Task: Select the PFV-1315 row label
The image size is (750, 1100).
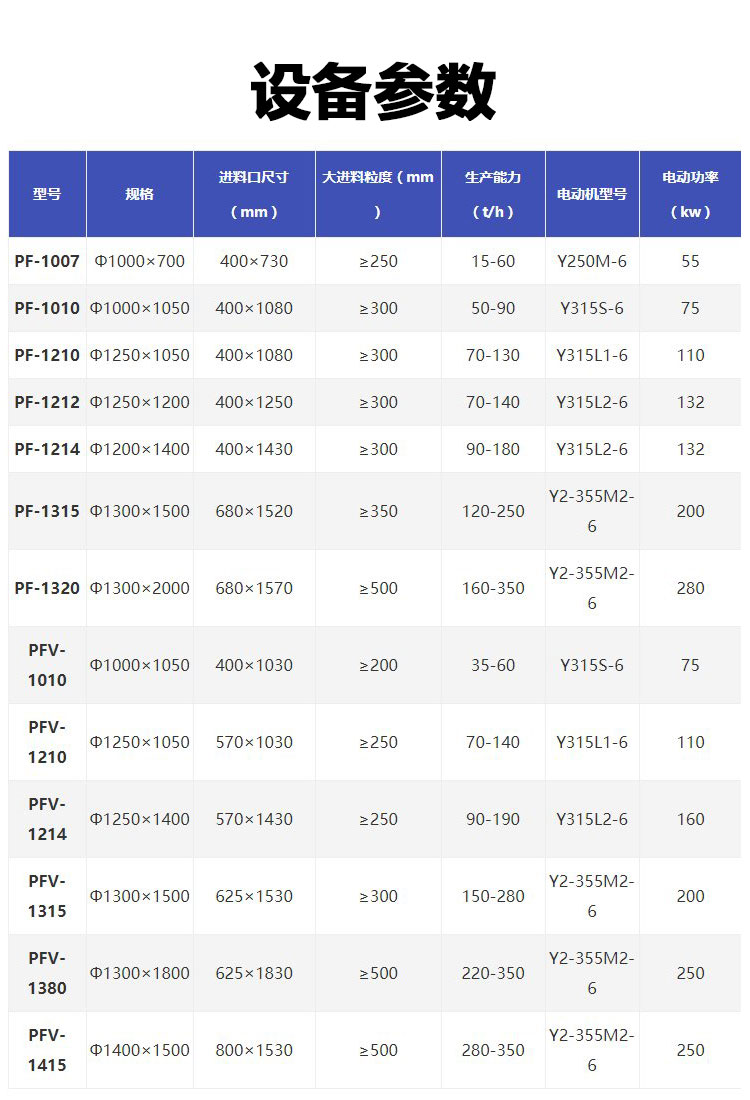Action: (x=47, y=896)
